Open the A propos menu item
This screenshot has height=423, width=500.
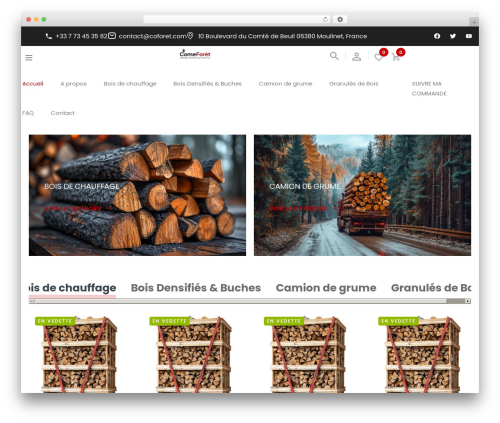74,84
